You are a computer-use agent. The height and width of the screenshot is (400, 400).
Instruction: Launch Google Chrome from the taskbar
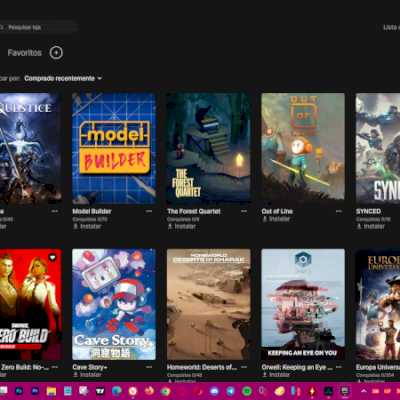165,391
